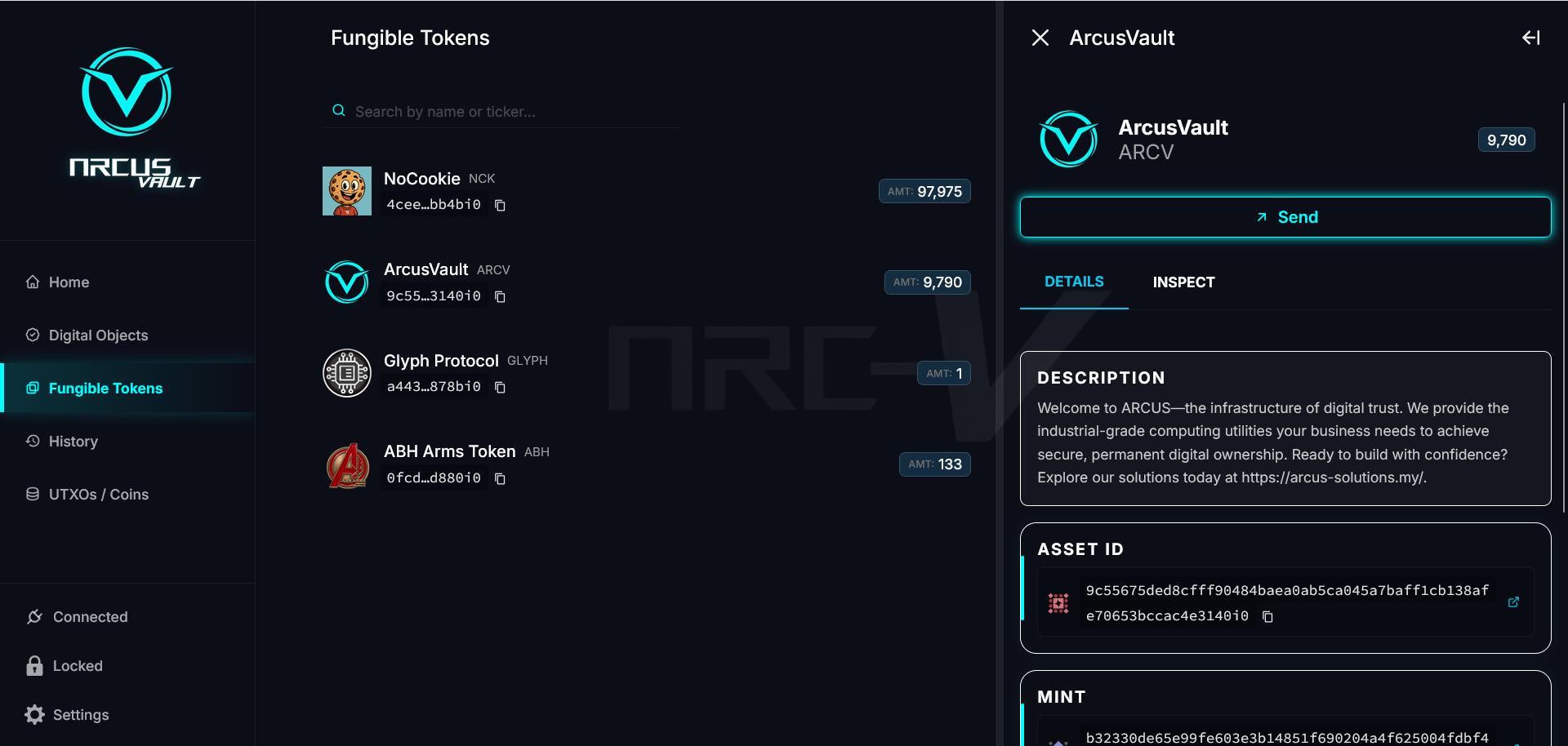Open Settings from the sidebar
1568x746 pixels.
coord(80,715)
